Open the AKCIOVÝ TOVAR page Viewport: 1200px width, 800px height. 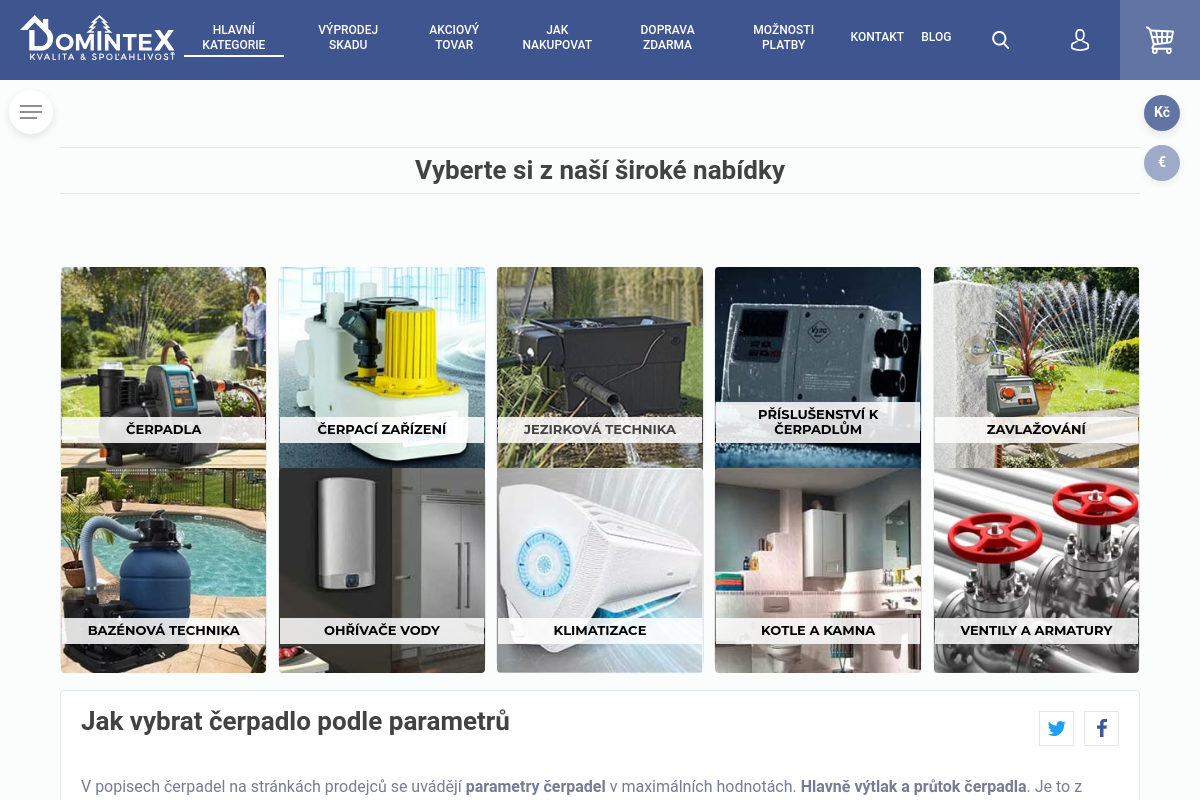454,37
